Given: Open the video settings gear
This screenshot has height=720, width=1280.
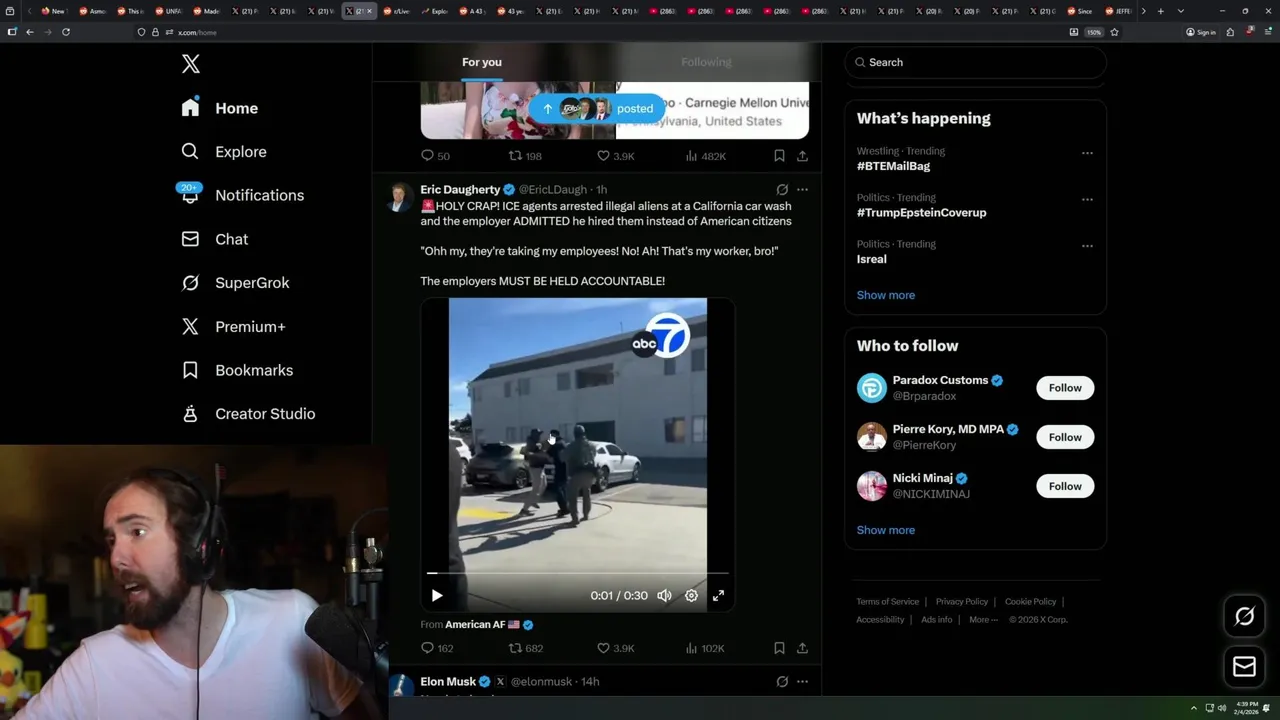Looking at the screenshot, I should (691, 595).
